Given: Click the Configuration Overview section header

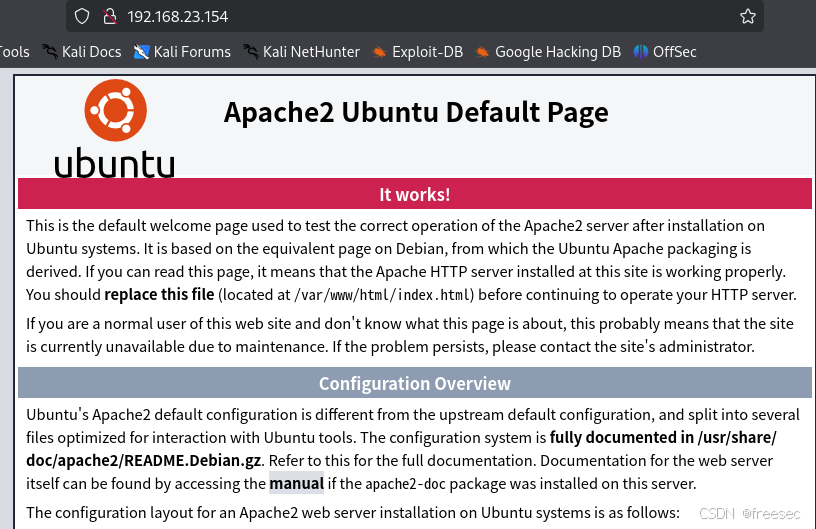Looking at the screenshot, I should point(415,383).
